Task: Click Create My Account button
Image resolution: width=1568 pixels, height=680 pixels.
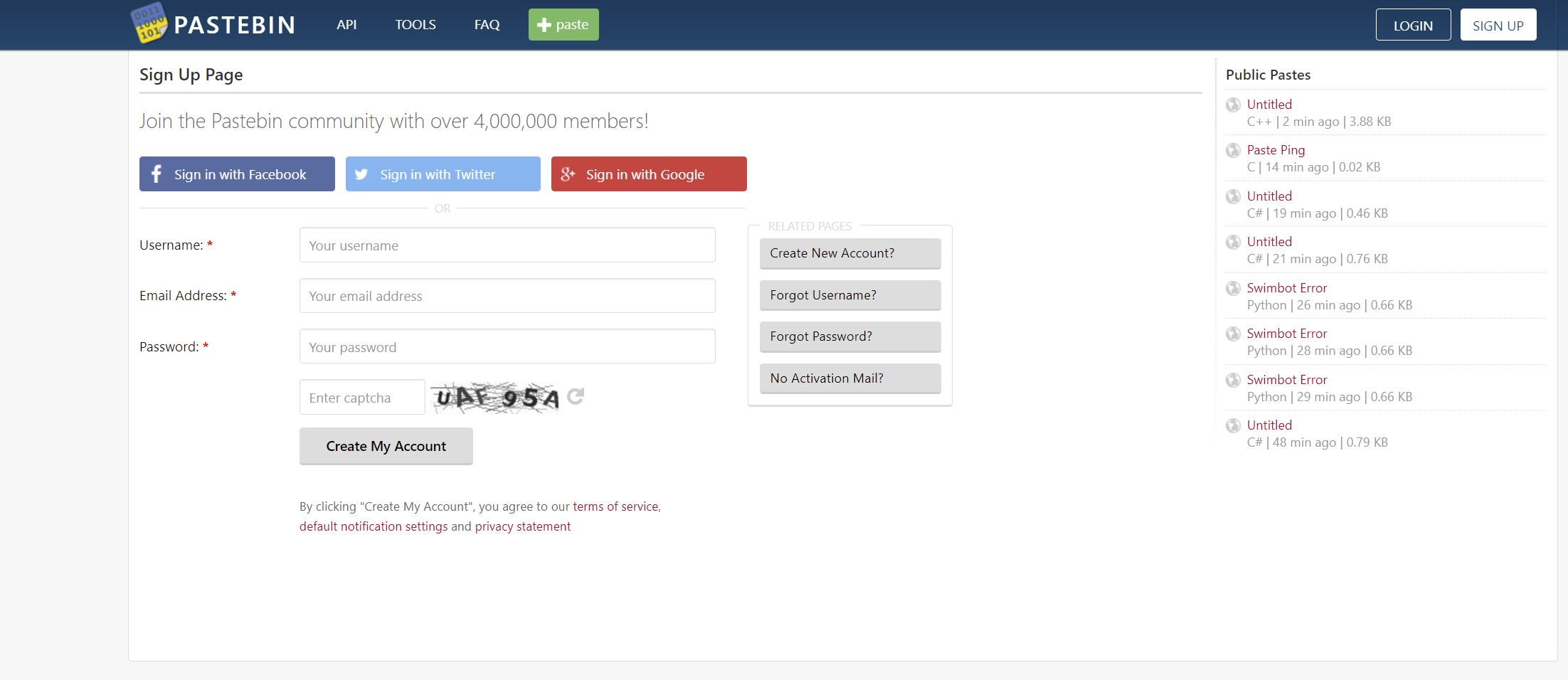Action: 386,446
